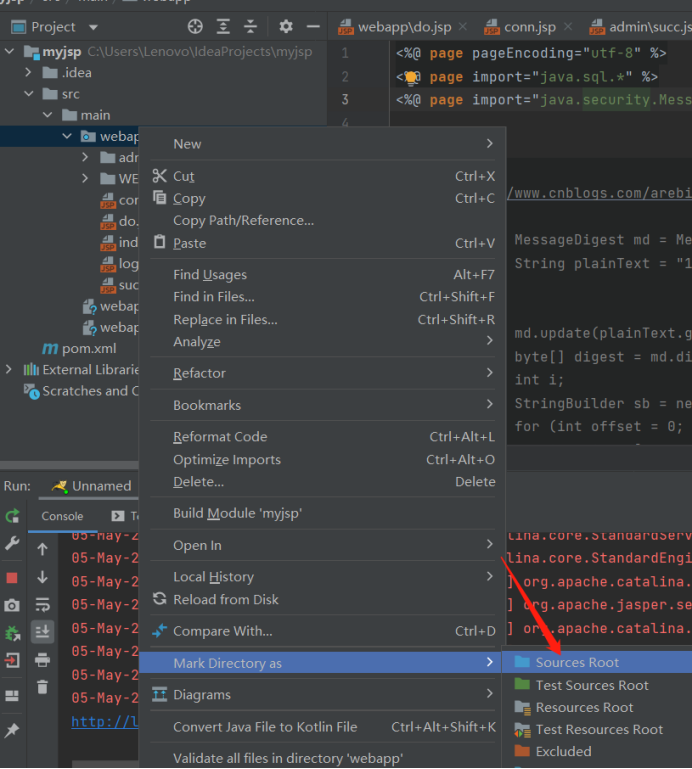Viewport: 692px width, 769px height.
Task: Toggle the pin tab icon in Run panel
Action: point(12,731)
